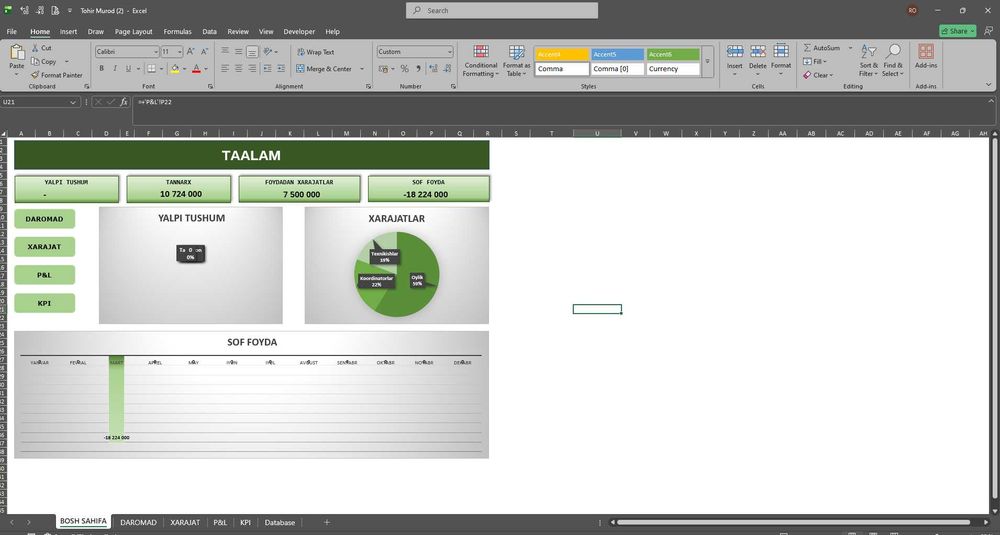The image size is (1000, 535).
Task: Click the P&L dashboard button
Action: coord(44,275)
